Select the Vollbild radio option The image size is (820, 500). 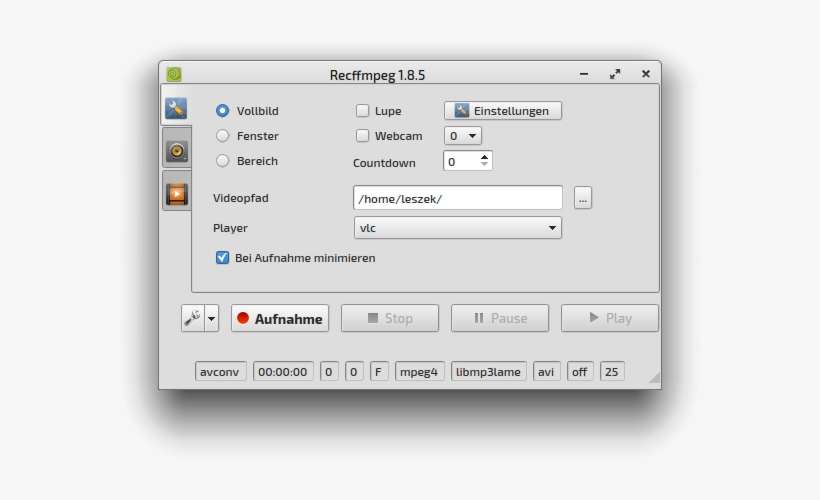[222, 110]
